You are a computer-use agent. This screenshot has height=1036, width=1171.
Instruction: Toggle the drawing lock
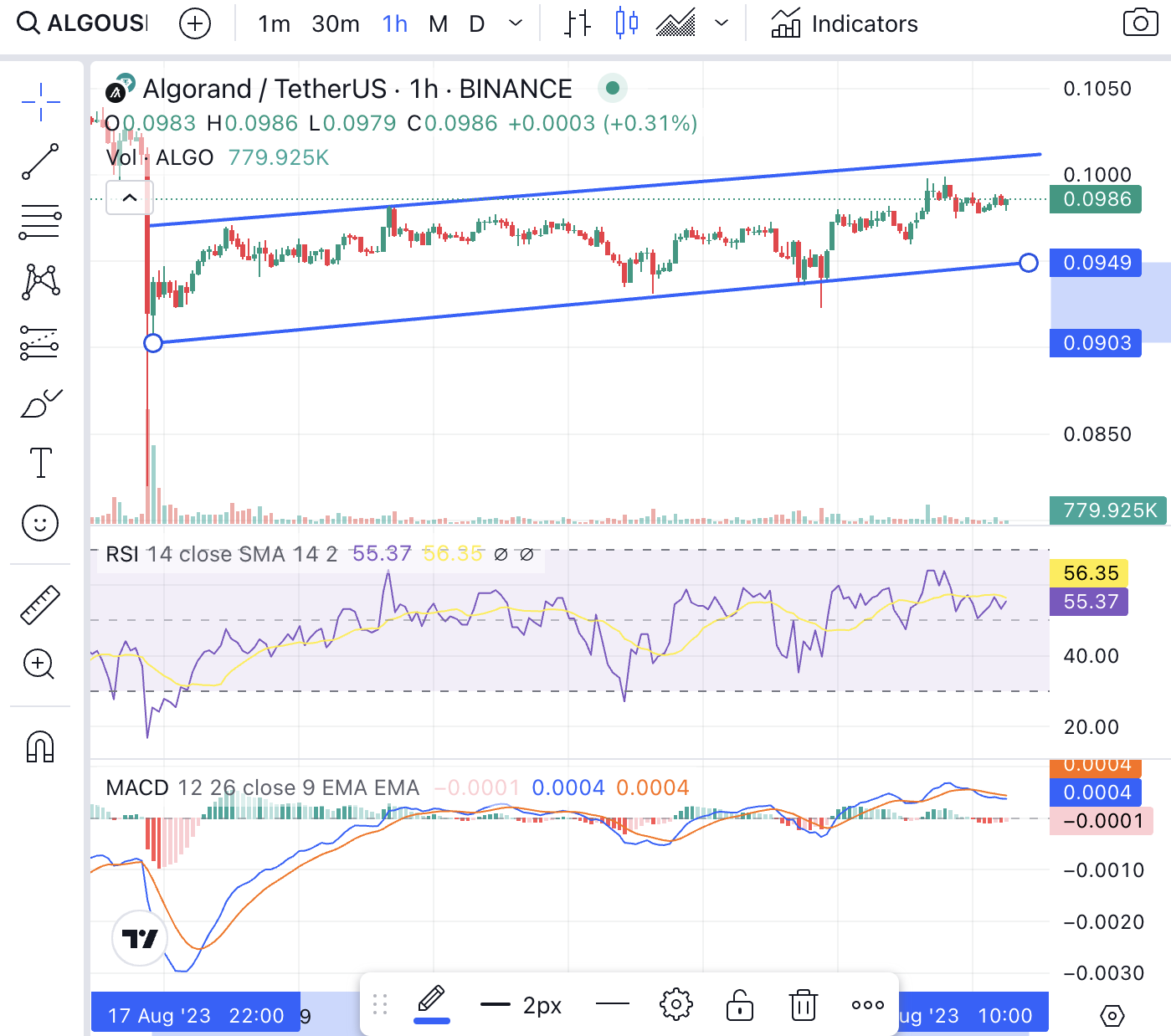[739, 1004]
